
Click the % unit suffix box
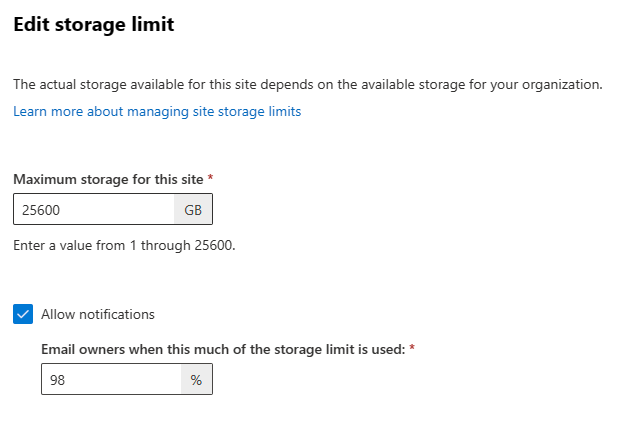196,379
